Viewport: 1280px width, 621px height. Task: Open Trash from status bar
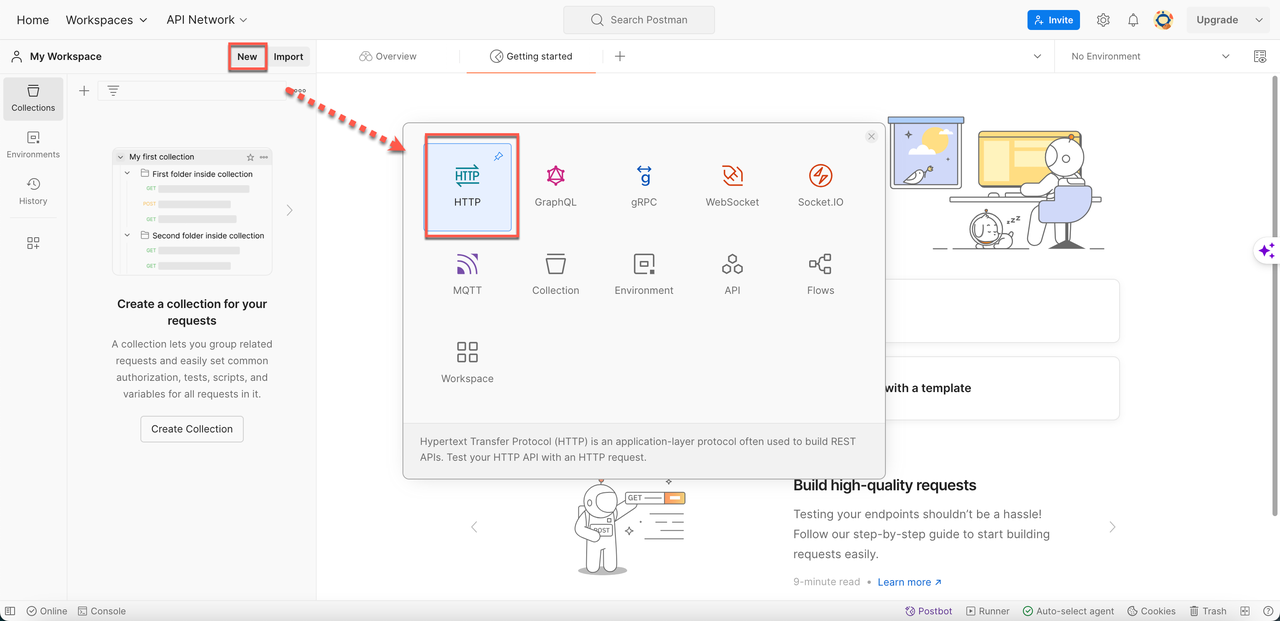tap(1208, 611)
